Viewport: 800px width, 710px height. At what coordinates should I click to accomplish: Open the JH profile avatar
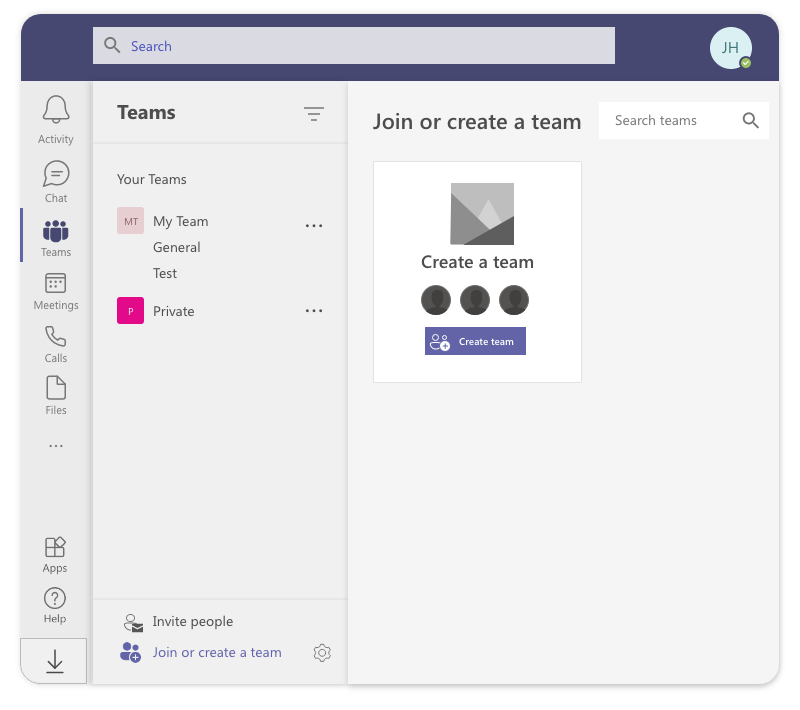tap(731, 48)
